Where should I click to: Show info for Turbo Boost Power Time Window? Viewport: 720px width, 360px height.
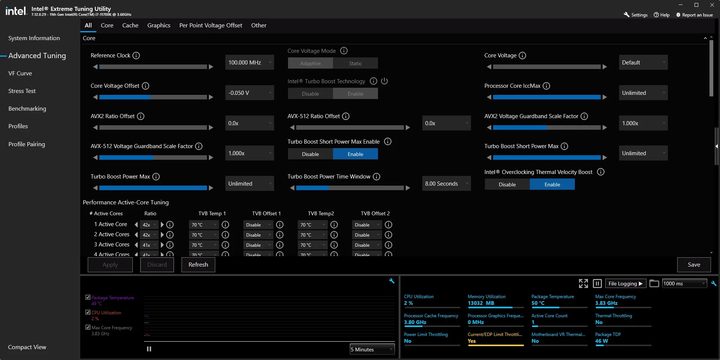(x=377, y=176)
